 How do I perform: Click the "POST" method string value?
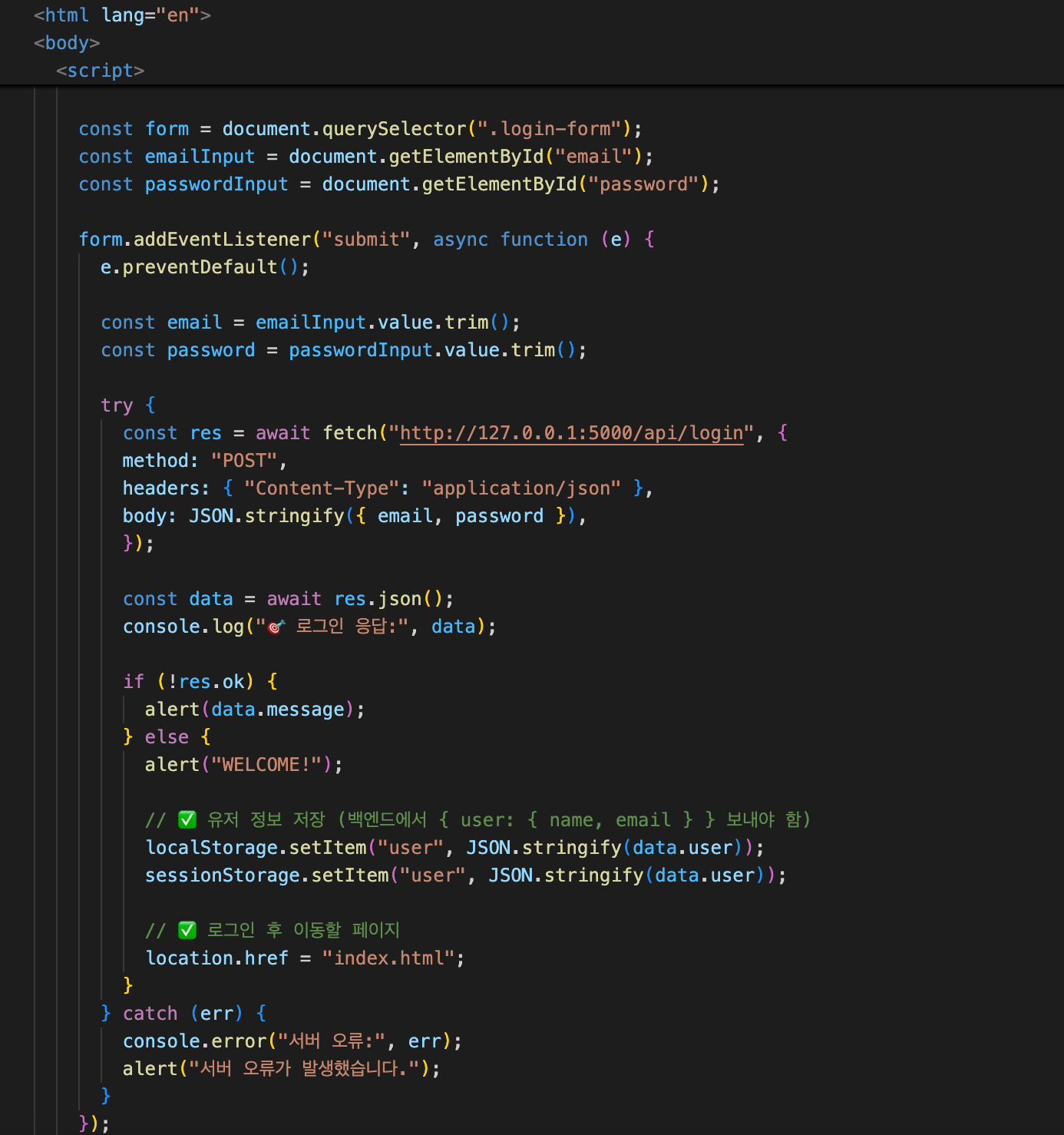[243, 461]
